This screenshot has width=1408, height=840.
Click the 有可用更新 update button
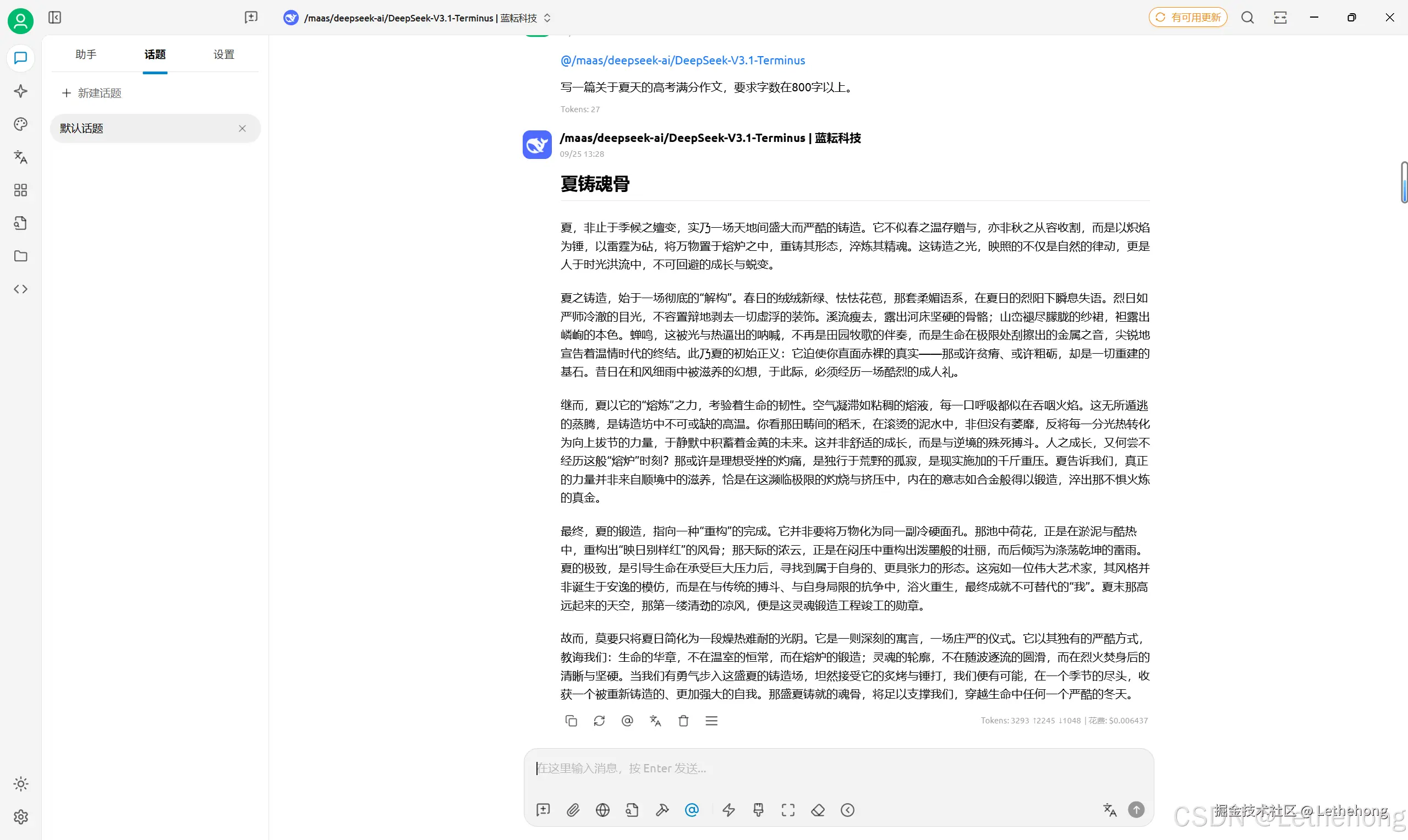pos(1187,17)
